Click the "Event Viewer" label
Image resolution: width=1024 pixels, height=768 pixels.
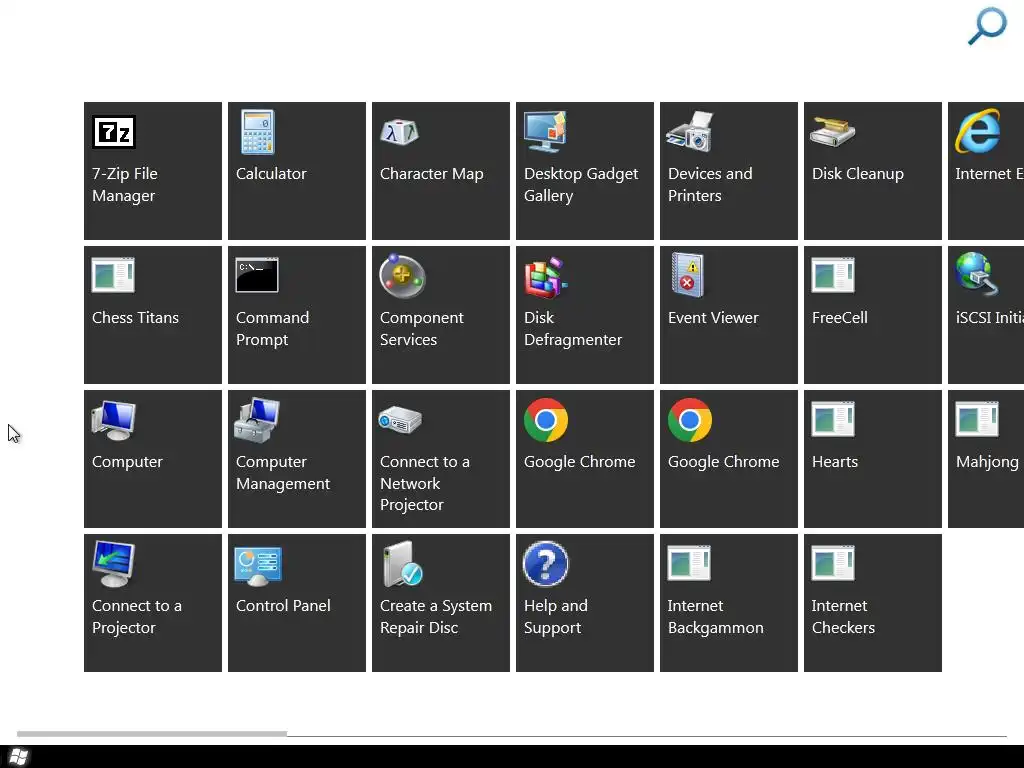pyautogui.click(x=713, y=318)
